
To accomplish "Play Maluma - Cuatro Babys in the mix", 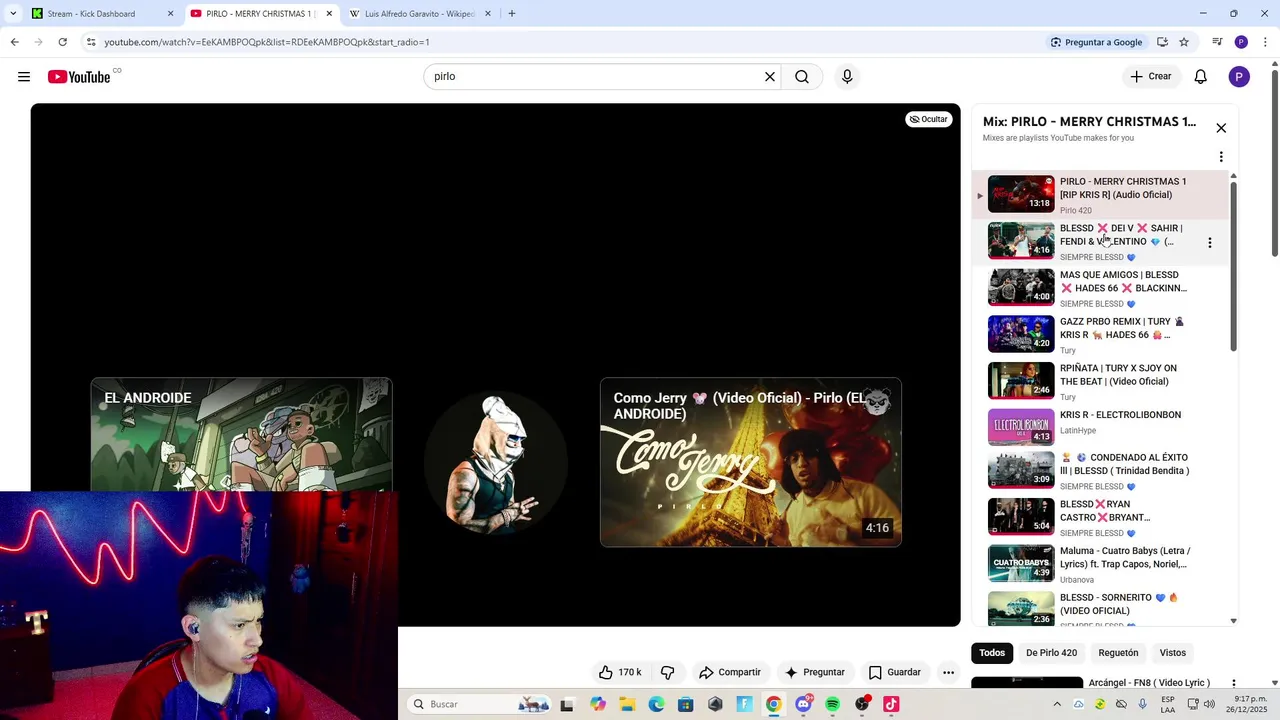I will click(1100, 564).
